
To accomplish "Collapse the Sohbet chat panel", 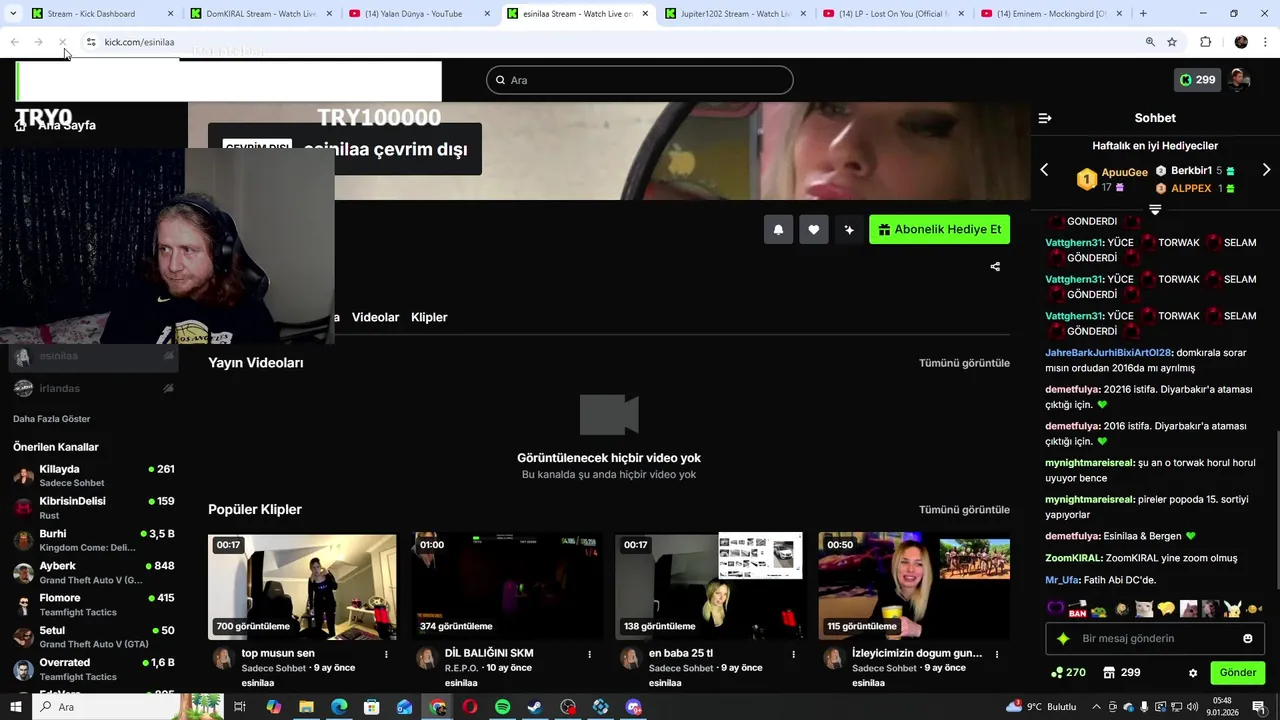I will [1045, 118].
